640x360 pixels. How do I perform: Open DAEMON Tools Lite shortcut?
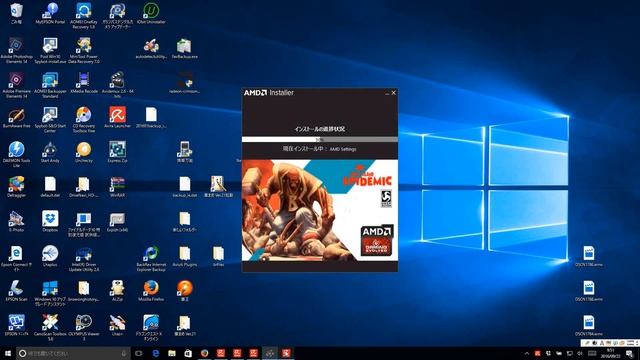(x=16, y=154)
